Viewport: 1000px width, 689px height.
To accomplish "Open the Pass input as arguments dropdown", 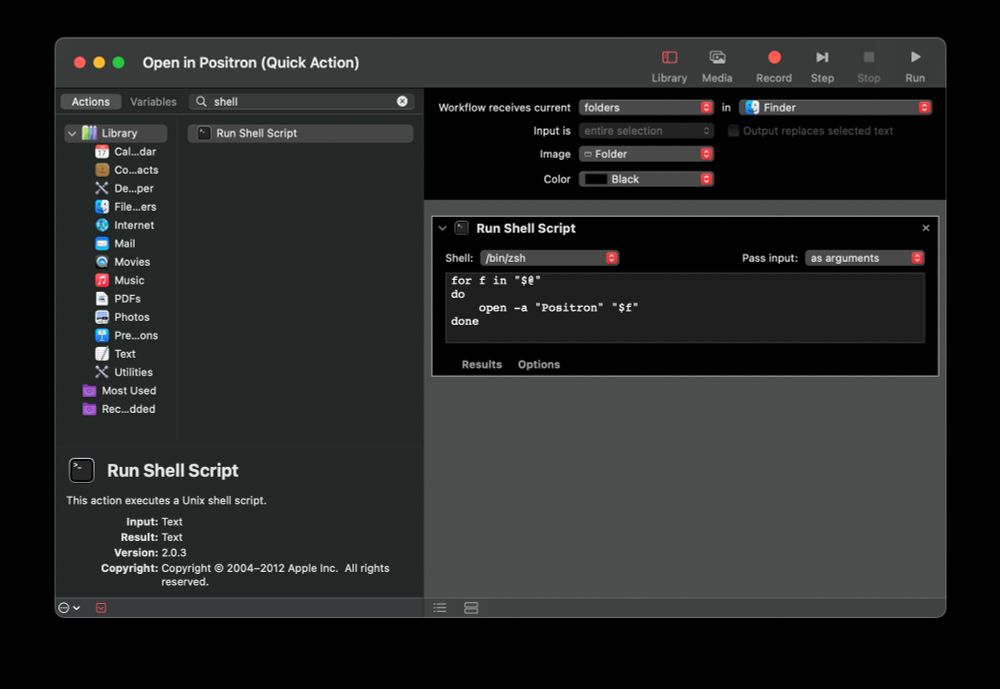I will click(864, 258).
